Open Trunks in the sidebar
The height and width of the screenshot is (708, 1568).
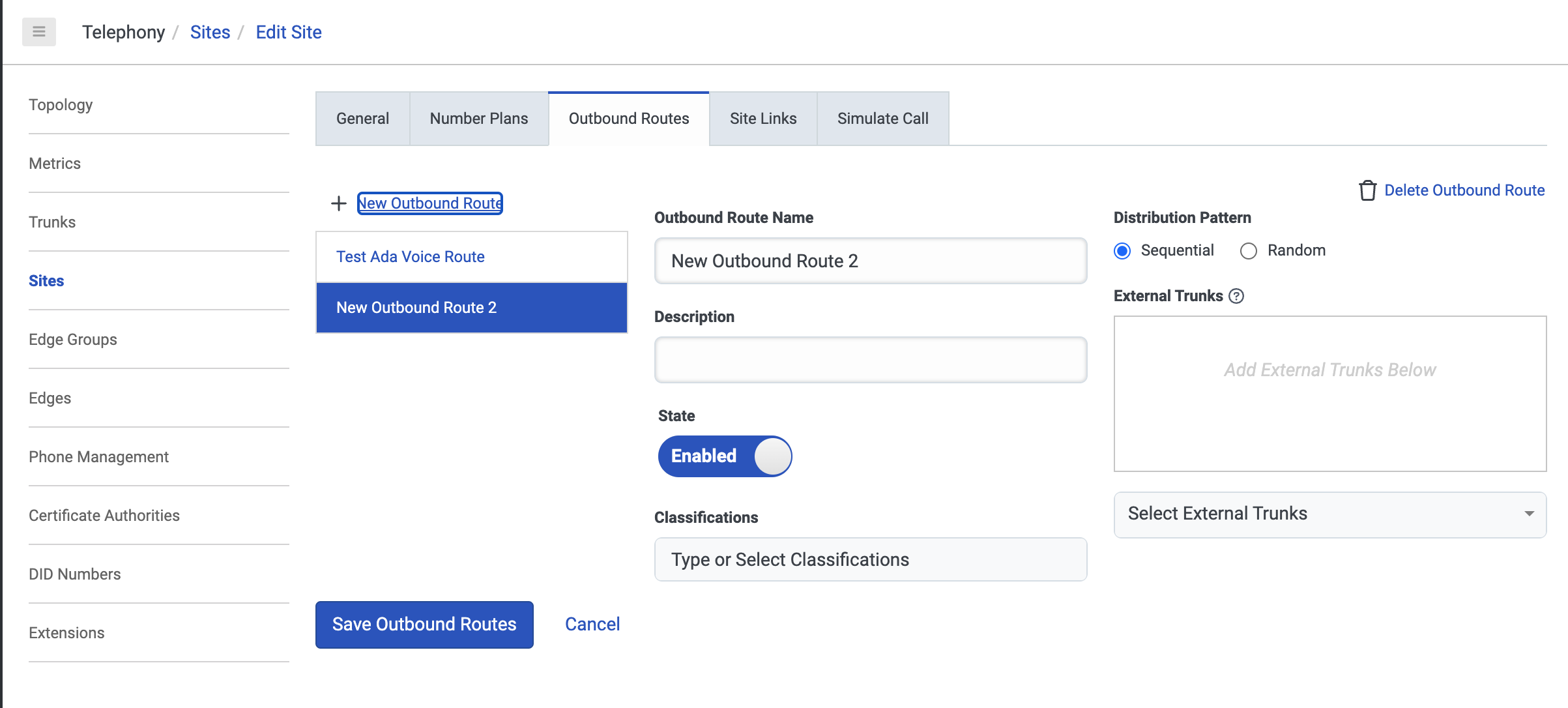pos(52,222)
